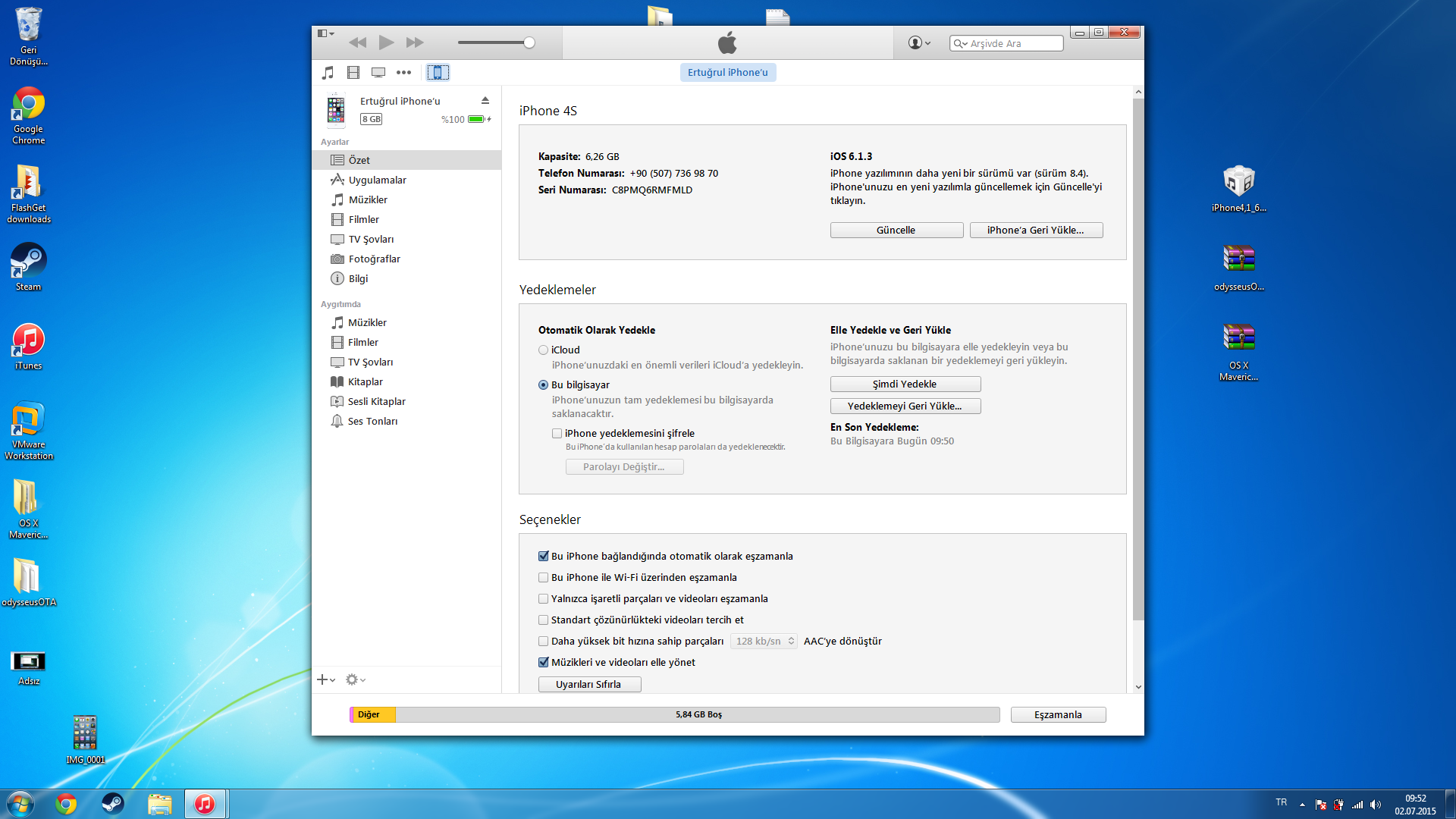Click Uyarıları Sıfırla button
Viewport: 1456px width, 819px height.
point(589,685)
